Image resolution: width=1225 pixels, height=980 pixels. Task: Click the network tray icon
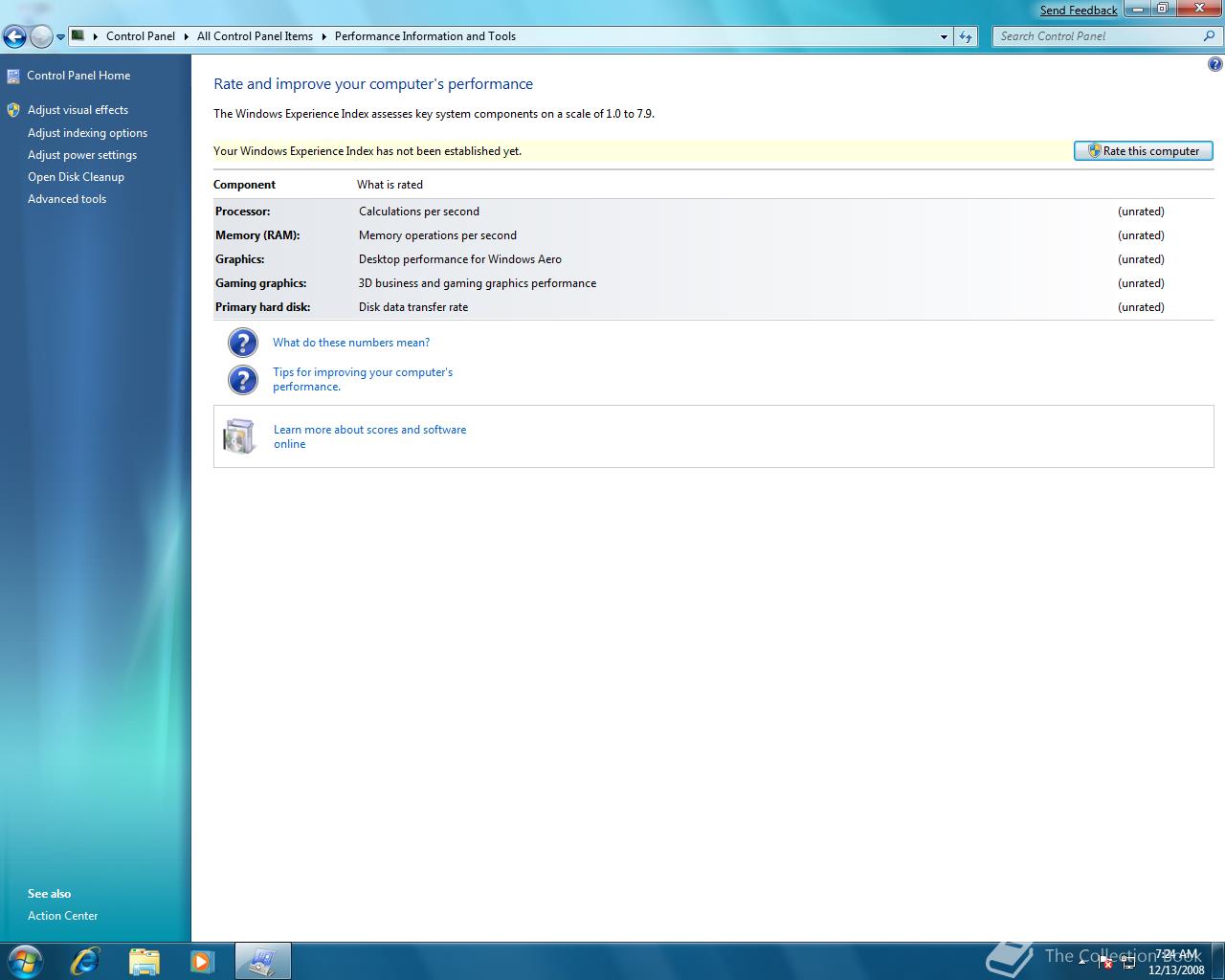pyautogui.click(x=1129, y=963)
